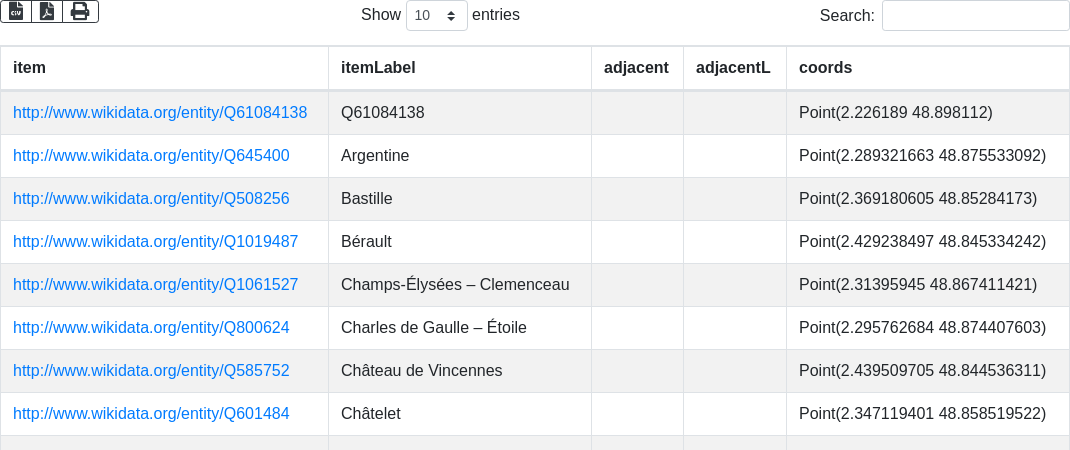Open the Q61084138 Wikidata entity link
Viewport: 1070px width, 450px height.
click(160, 113)
